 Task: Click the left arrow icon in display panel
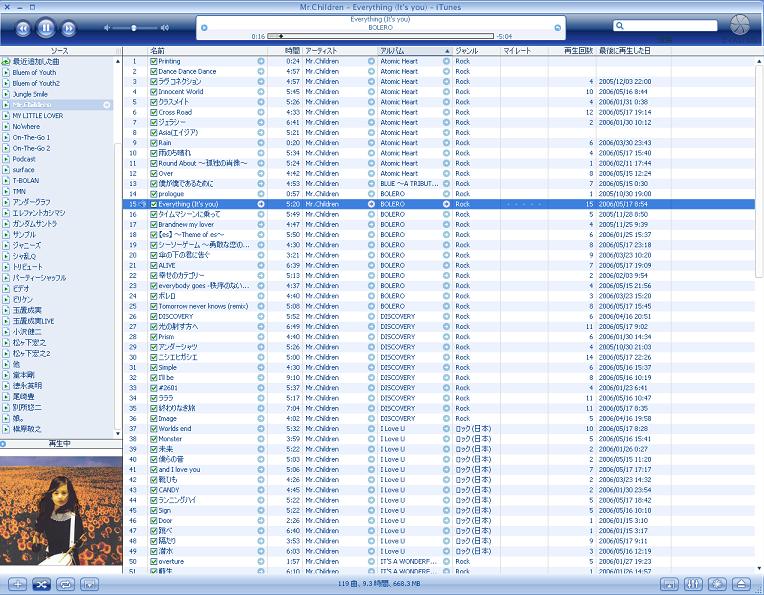[204, 28]
